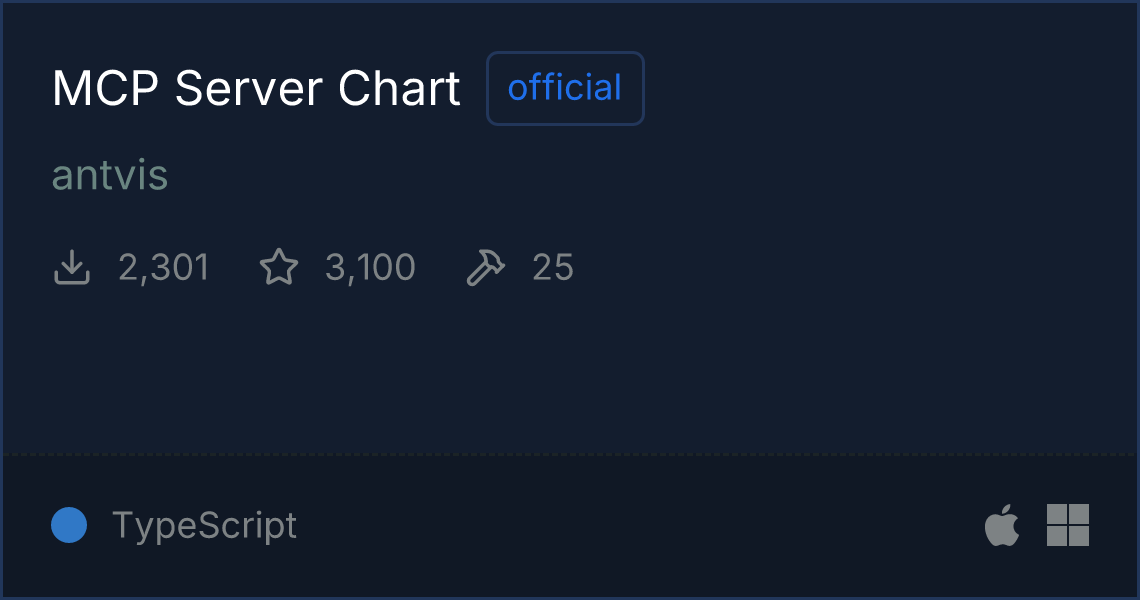Click the 25 tools count
The image size is (1140, 600).
(x=553, y=268)
